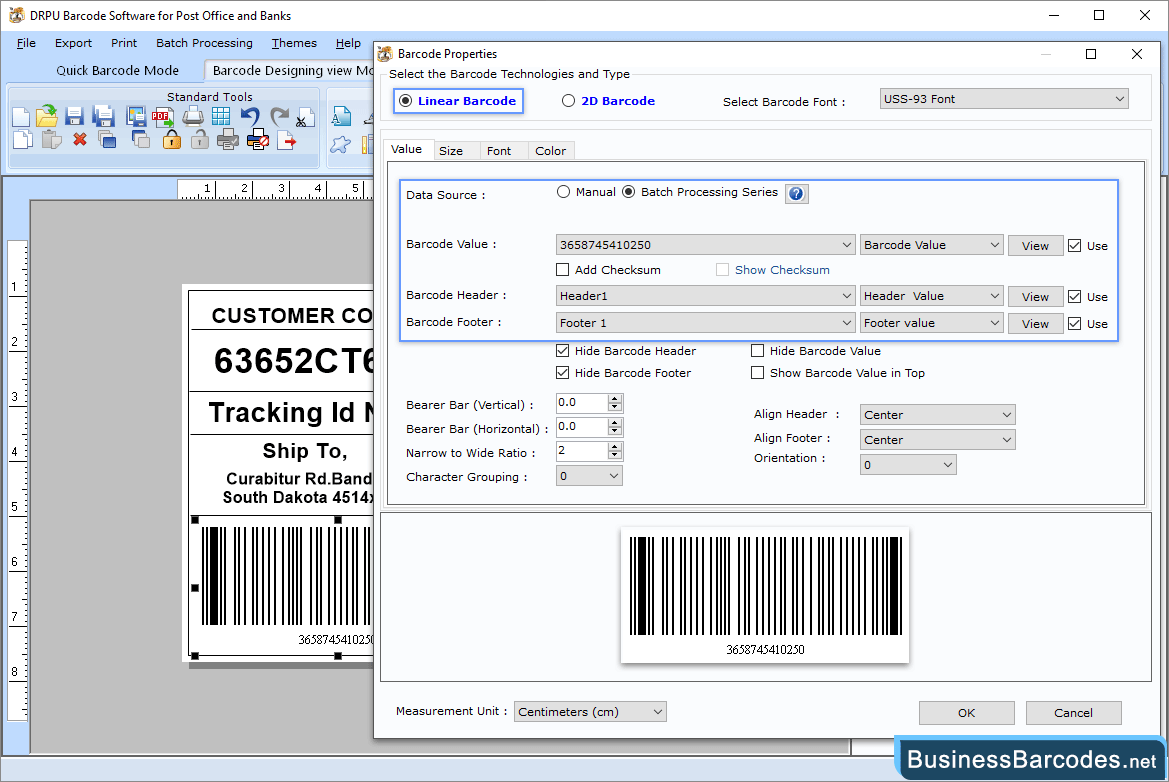Click the printer with prohibition sign icon
1169x782 pixels.
click(258, 139)
